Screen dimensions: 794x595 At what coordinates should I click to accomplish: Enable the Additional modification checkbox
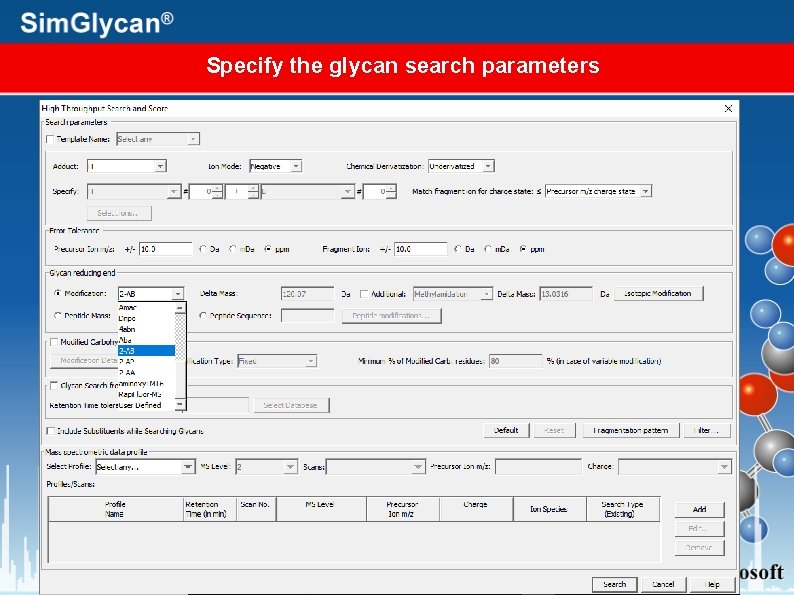tap(364, 294)
